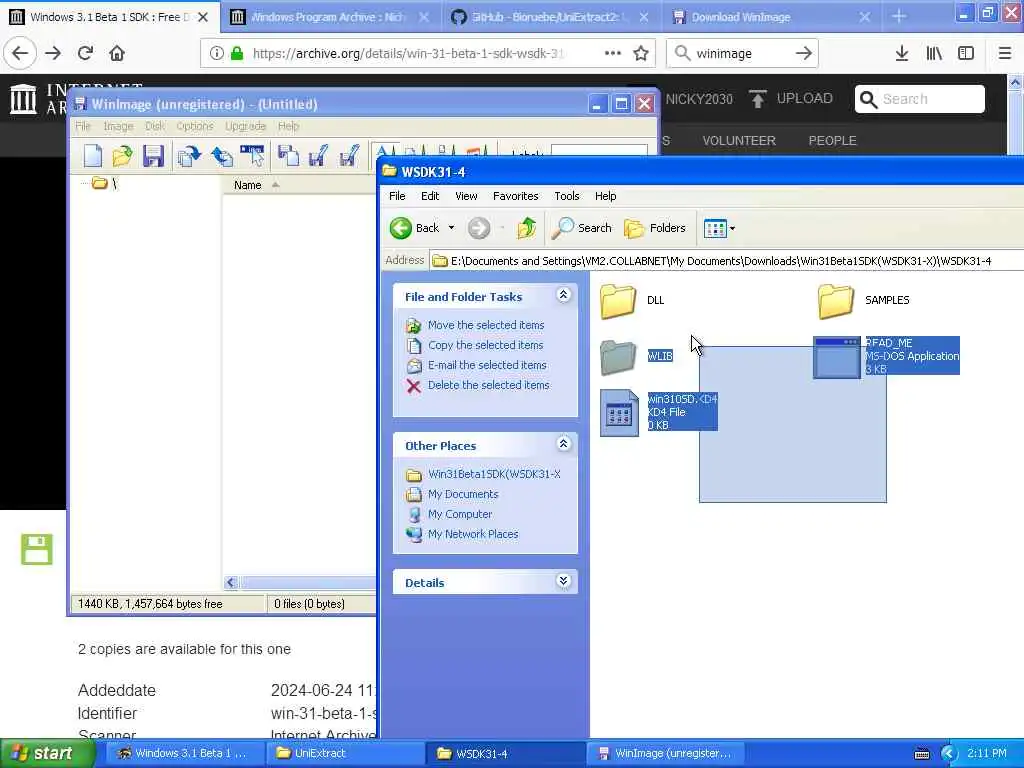The height and width of the screenshot is (768, 1024).
Task: Open View menu in WSDK31-4 window
Action: coord(466,196)
